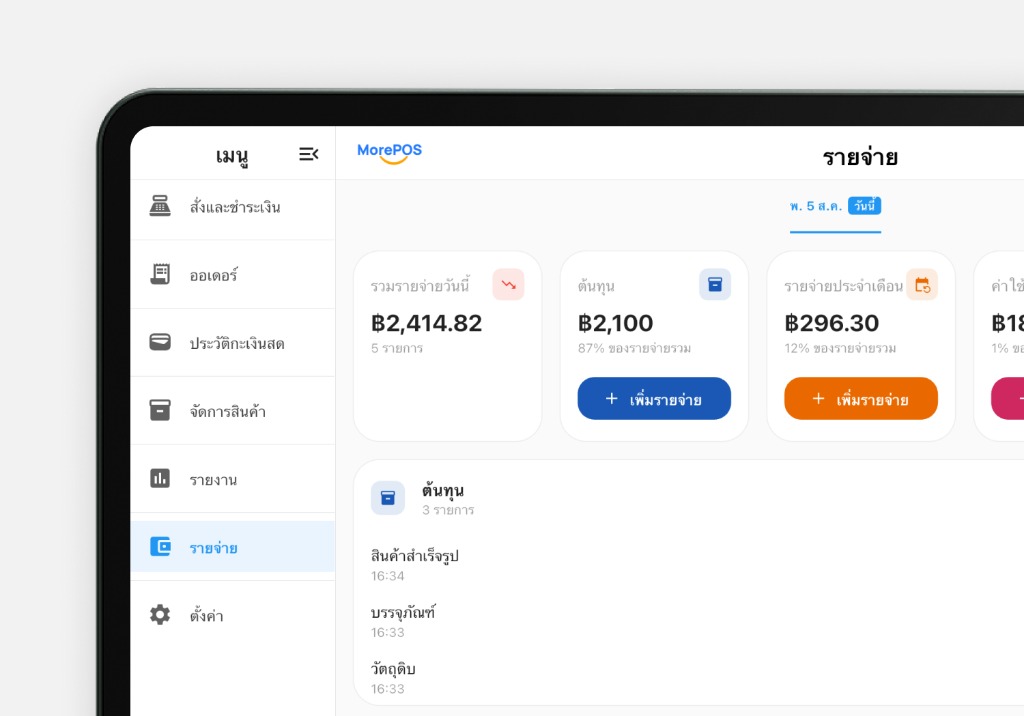Click the ฿2,414.82 total expense amount
The image size is (1024, 716).
[426, 323]
